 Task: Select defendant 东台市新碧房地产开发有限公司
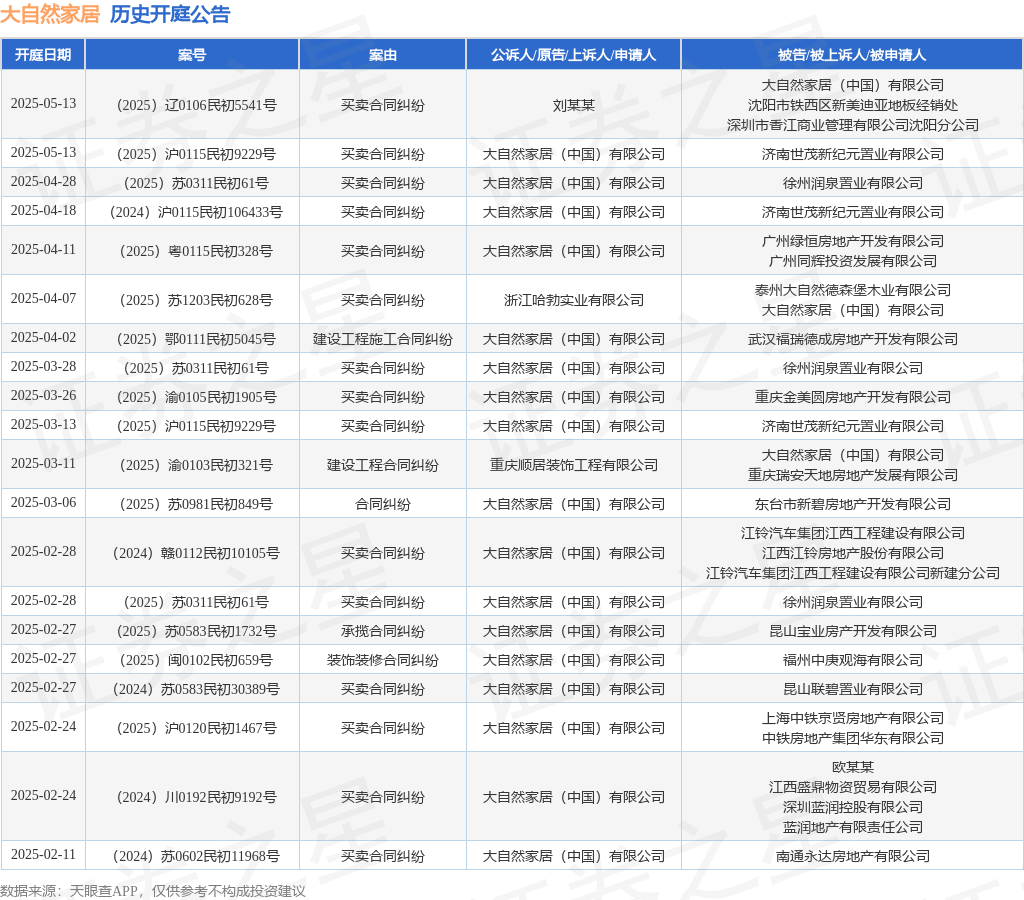pyautogui.click(x=852, y=504)
